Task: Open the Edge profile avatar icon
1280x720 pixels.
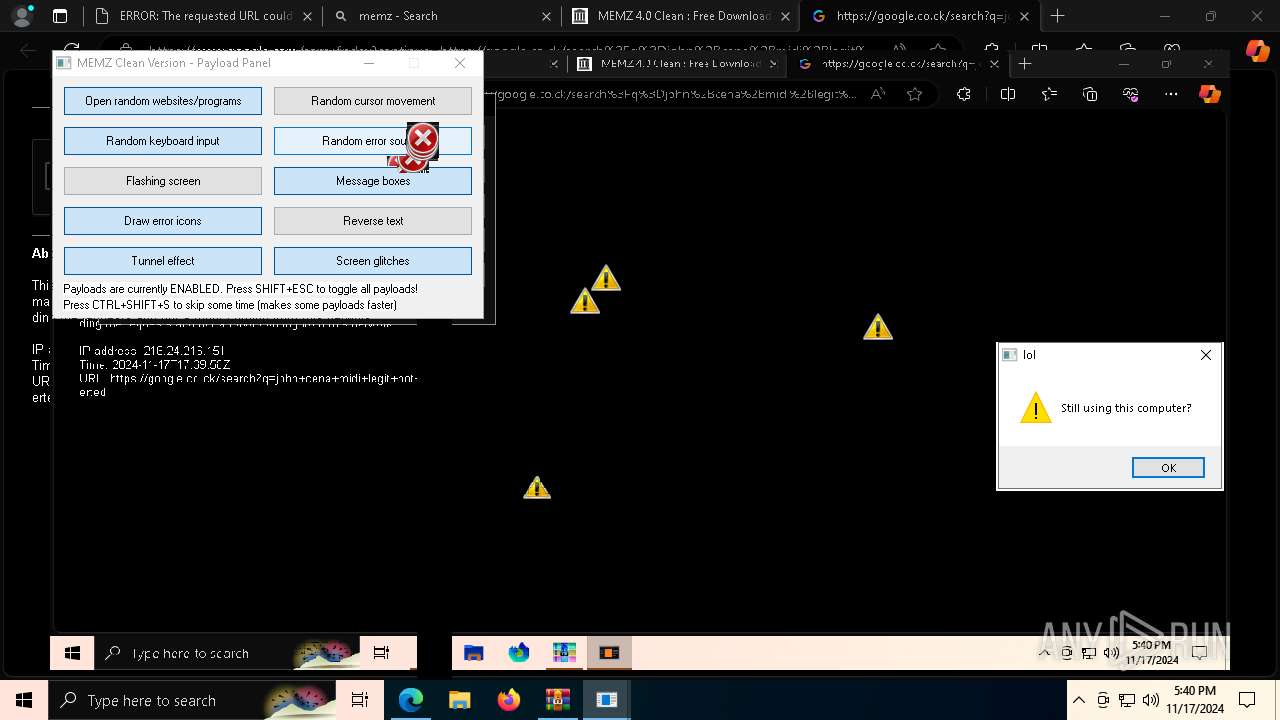Action: click(x=21, y=16)
